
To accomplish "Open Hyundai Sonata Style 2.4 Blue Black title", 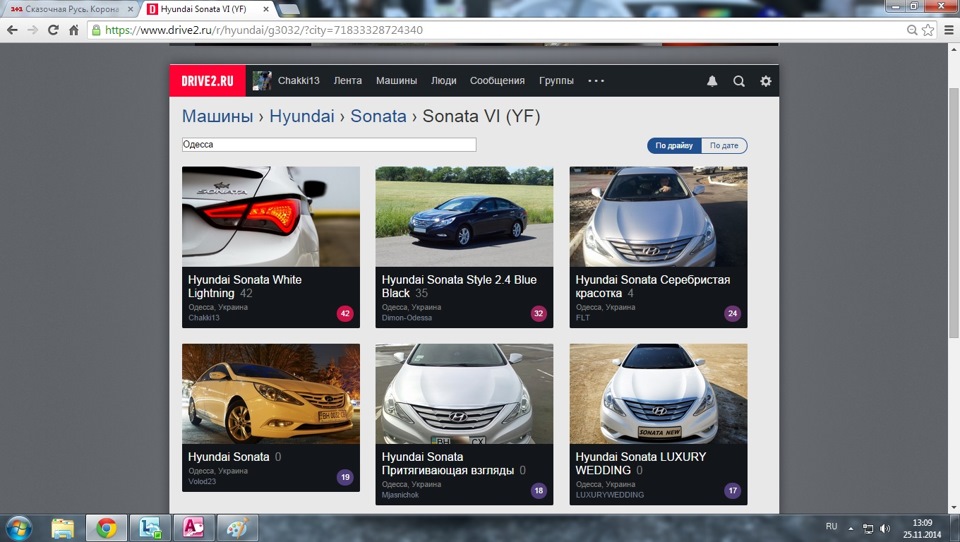I will click(459, 286).
